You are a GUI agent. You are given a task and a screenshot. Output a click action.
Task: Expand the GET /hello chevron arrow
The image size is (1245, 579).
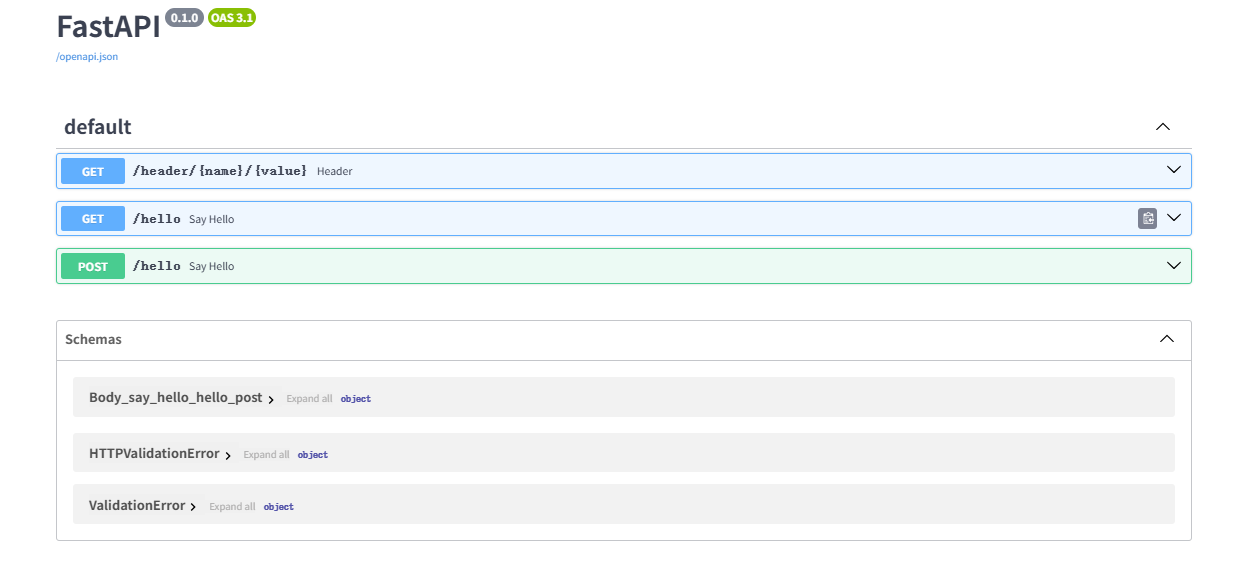(1174, 218)
